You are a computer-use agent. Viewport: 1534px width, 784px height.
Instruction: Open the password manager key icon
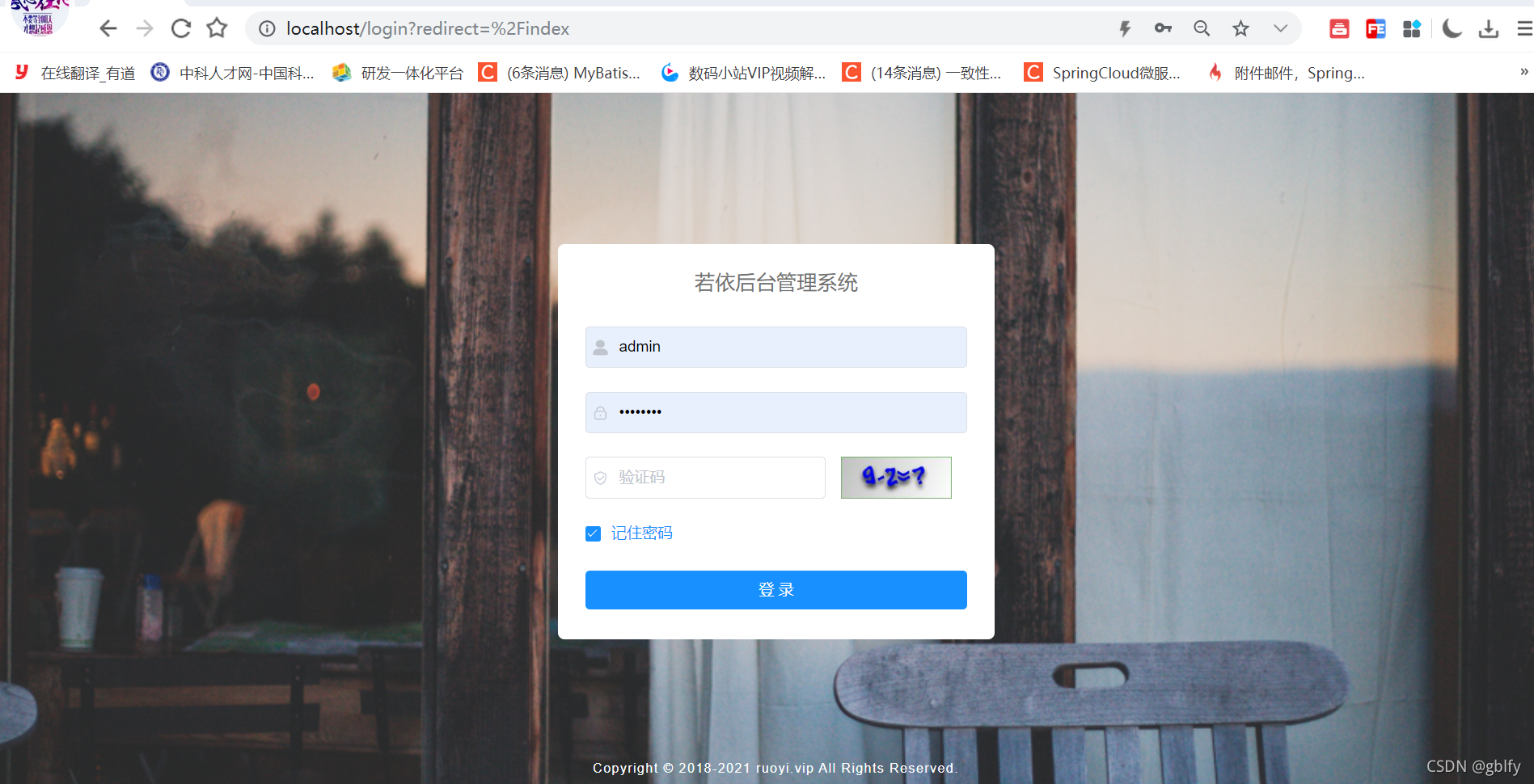click(1163, 27)
